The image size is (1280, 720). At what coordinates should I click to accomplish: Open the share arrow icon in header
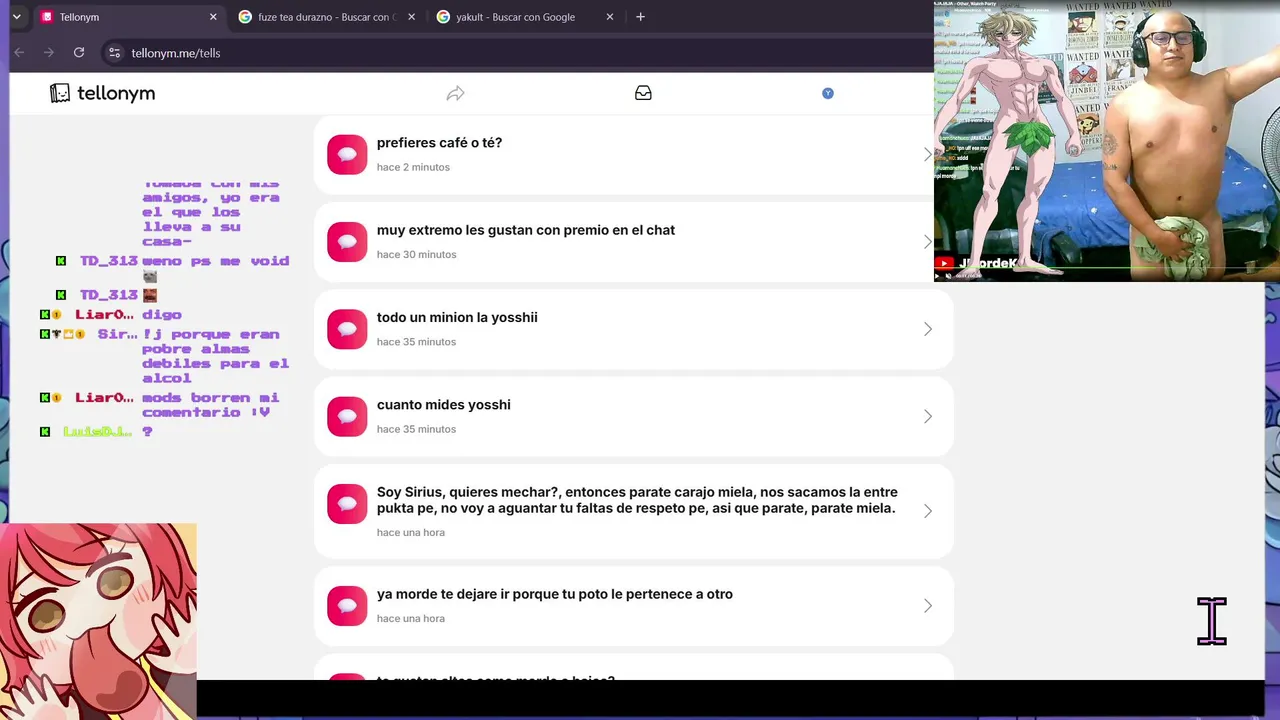click(x=456, y=93)
